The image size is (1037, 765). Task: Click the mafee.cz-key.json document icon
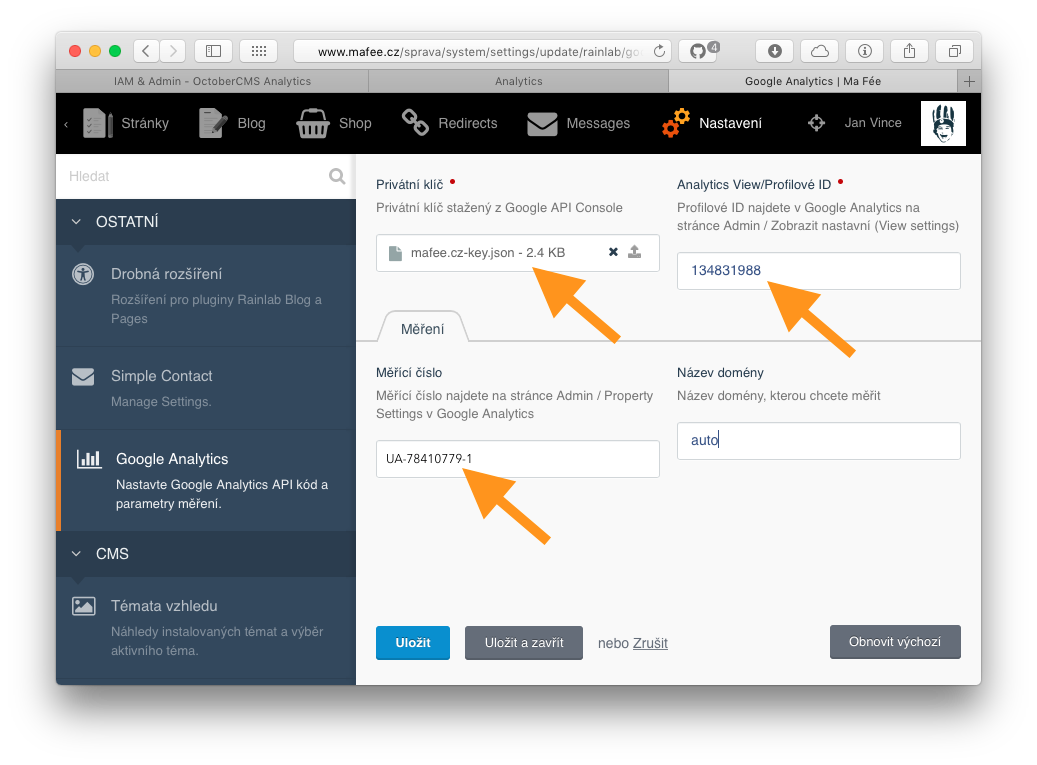tap(395, 253)
